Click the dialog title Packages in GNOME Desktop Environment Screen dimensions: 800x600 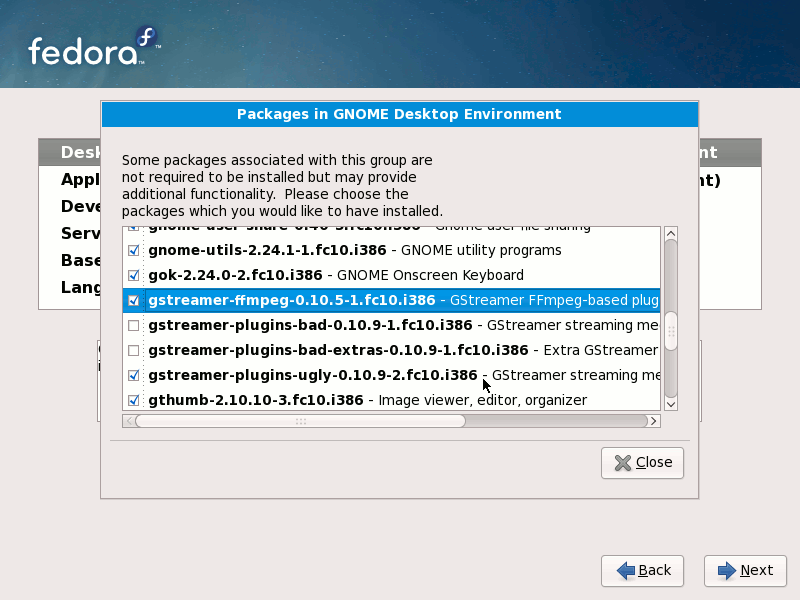399,114
